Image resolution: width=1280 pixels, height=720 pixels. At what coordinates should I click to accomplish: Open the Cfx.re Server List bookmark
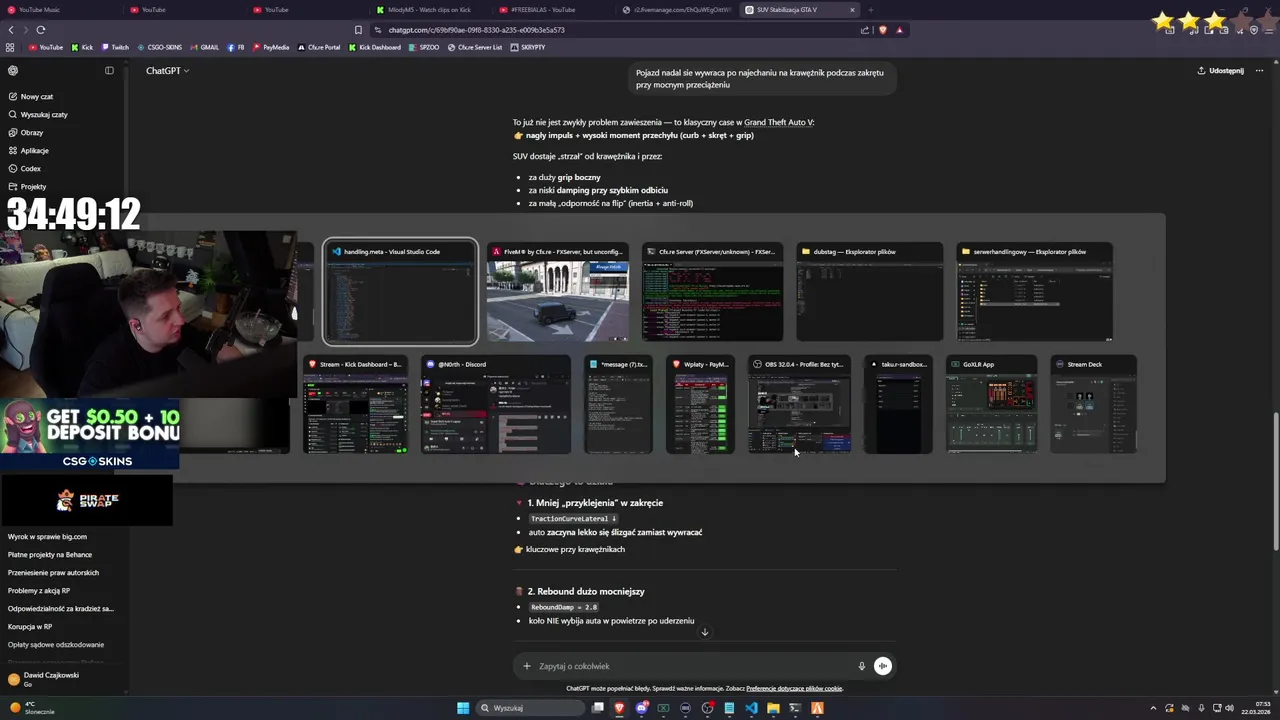pos(475,47)
